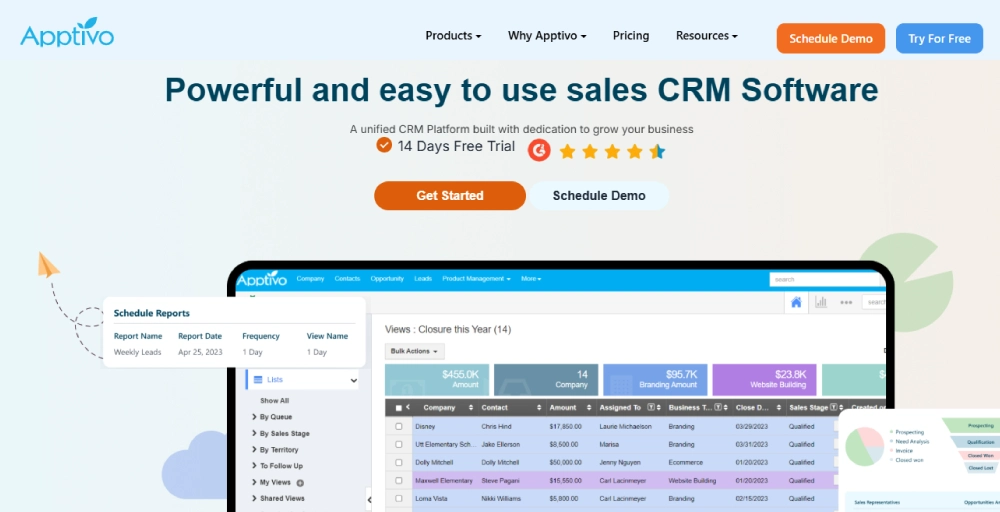1000x512 pixels.
Task: Go to the Pricing page
Action: click(x=631, y=36)
